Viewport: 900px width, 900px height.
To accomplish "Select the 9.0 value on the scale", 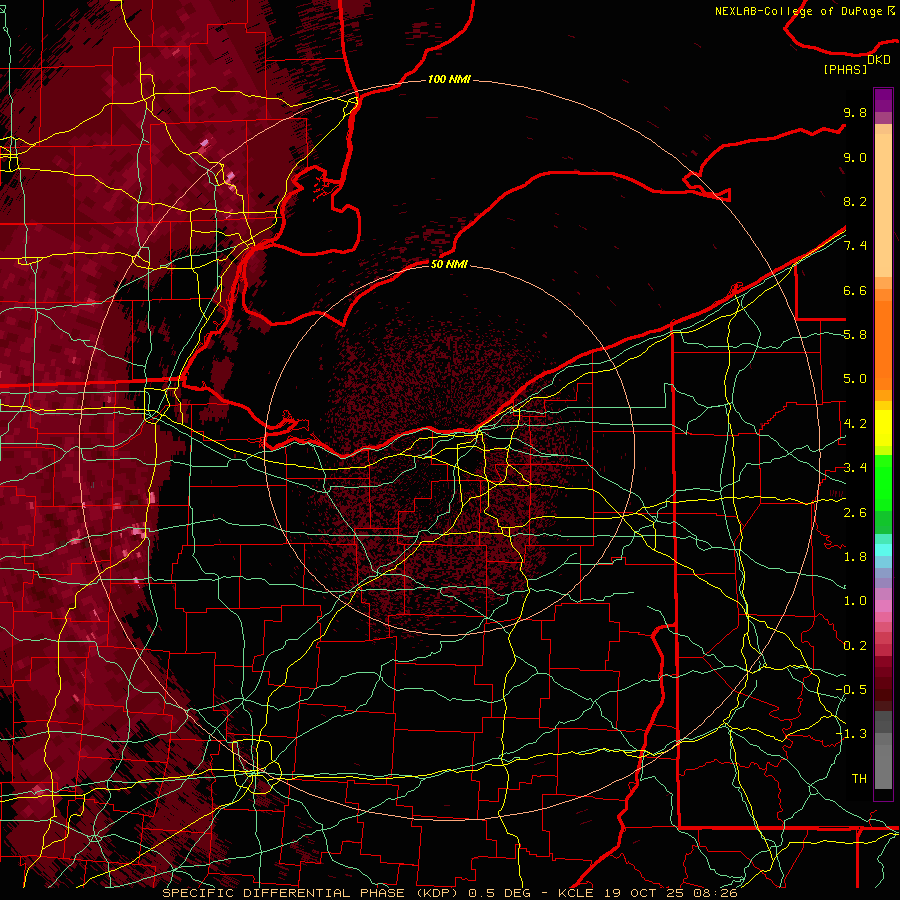I will (855, 157).
